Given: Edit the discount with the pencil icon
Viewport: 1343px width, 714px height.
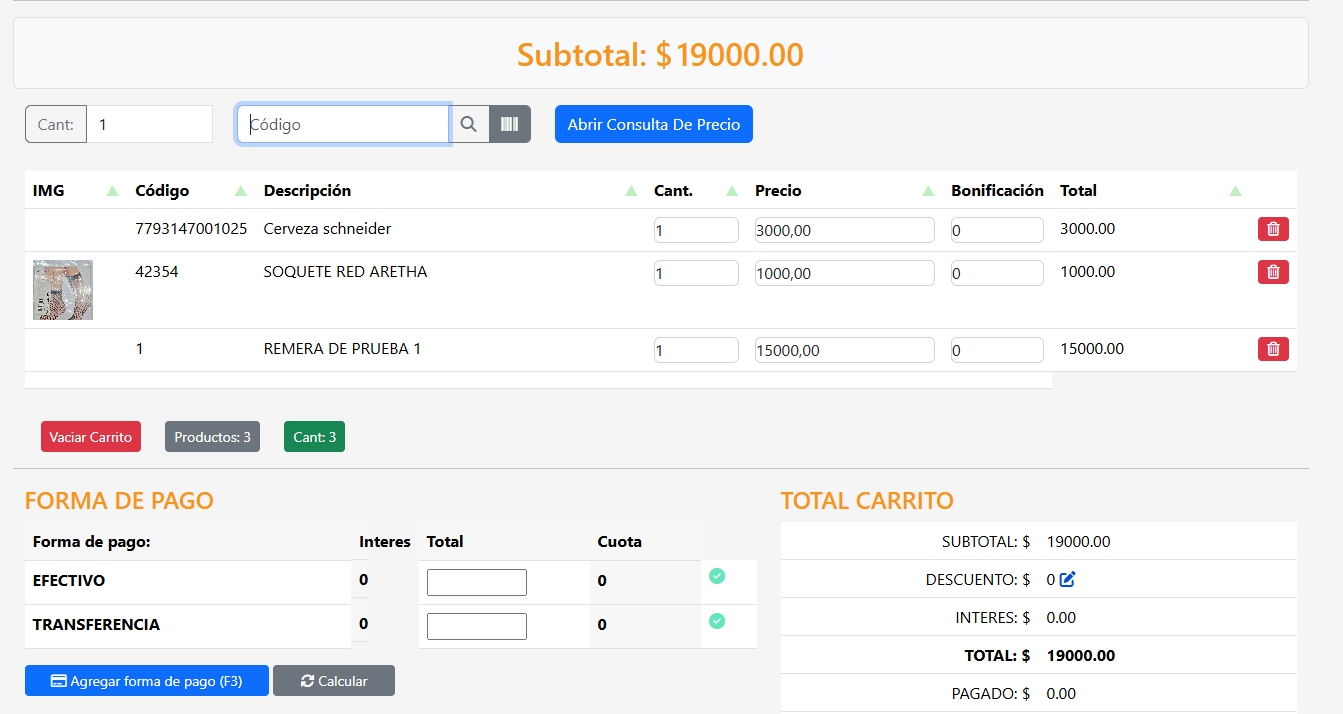Looking at the screenshot, I should point(1067,580).
